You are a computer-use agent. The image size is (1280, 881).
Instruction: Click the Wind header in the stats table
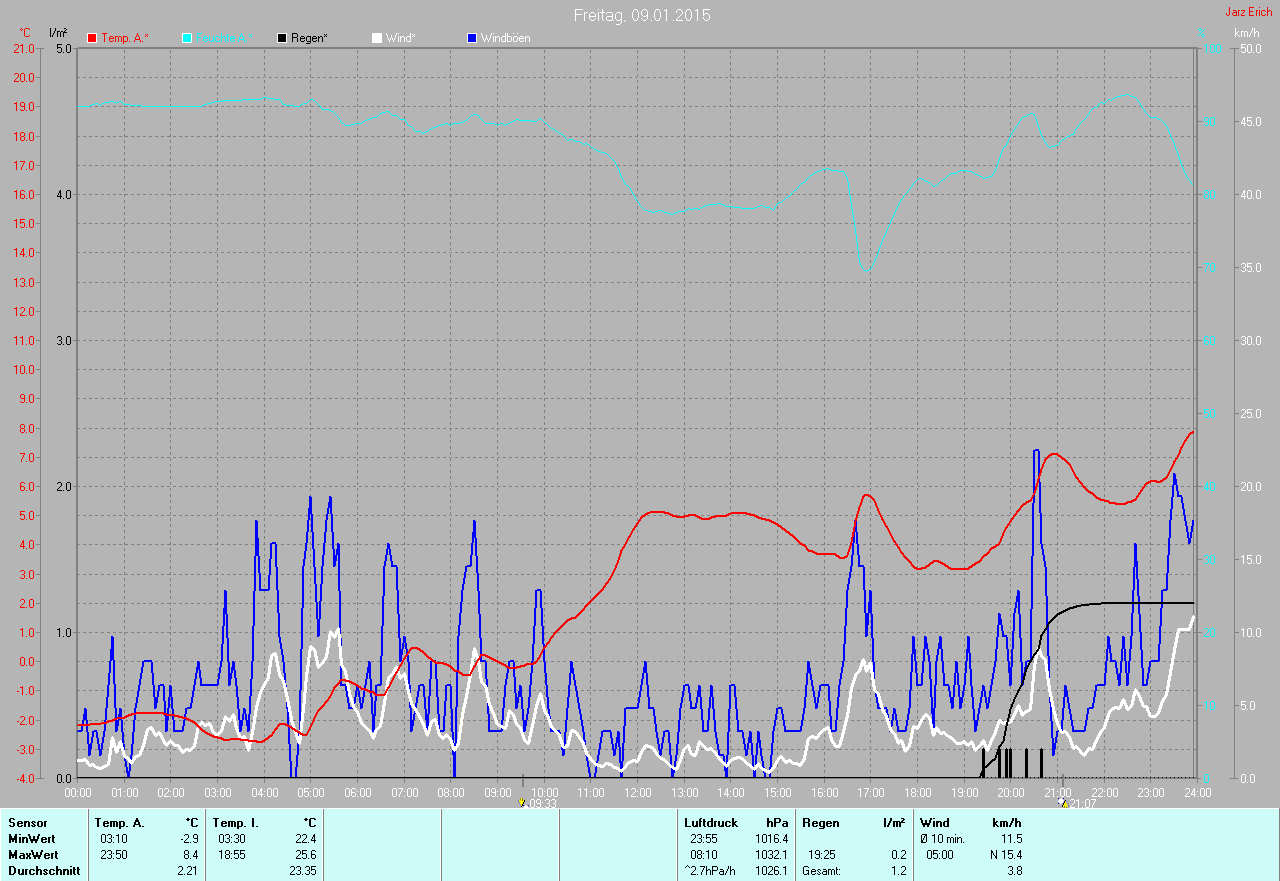click(x=934, y=823)
